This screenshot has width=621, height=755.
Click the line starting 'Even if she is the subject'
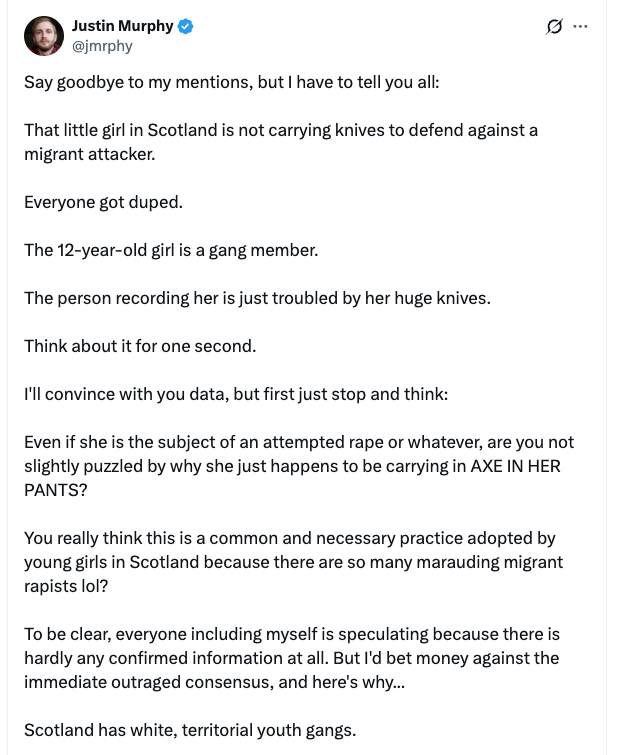(x=299, y=442)
